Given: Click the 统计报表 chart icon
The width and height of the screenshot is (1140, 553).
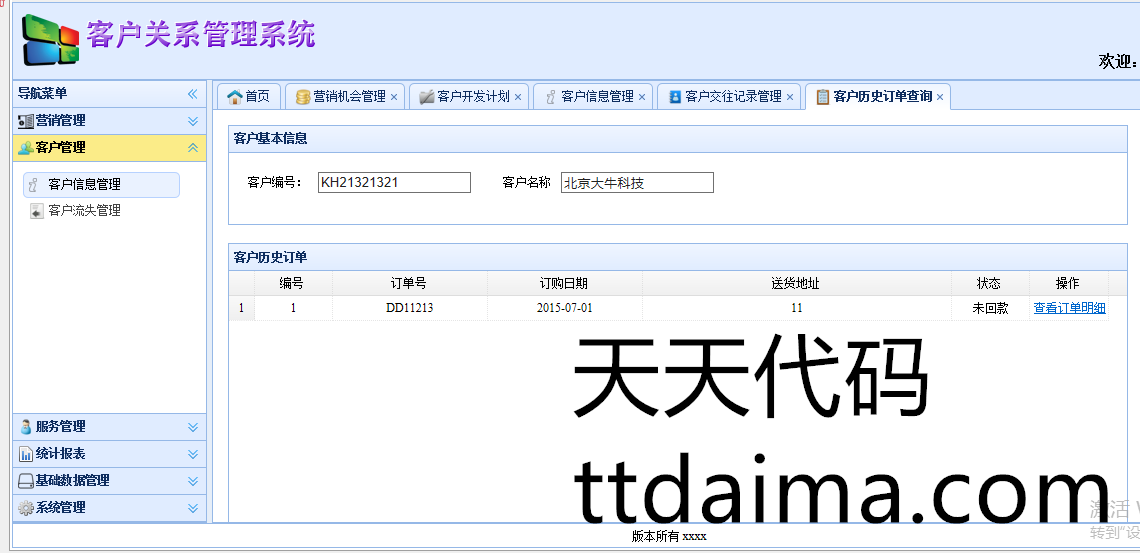Looking at the screenshot, I should [26, 454].
